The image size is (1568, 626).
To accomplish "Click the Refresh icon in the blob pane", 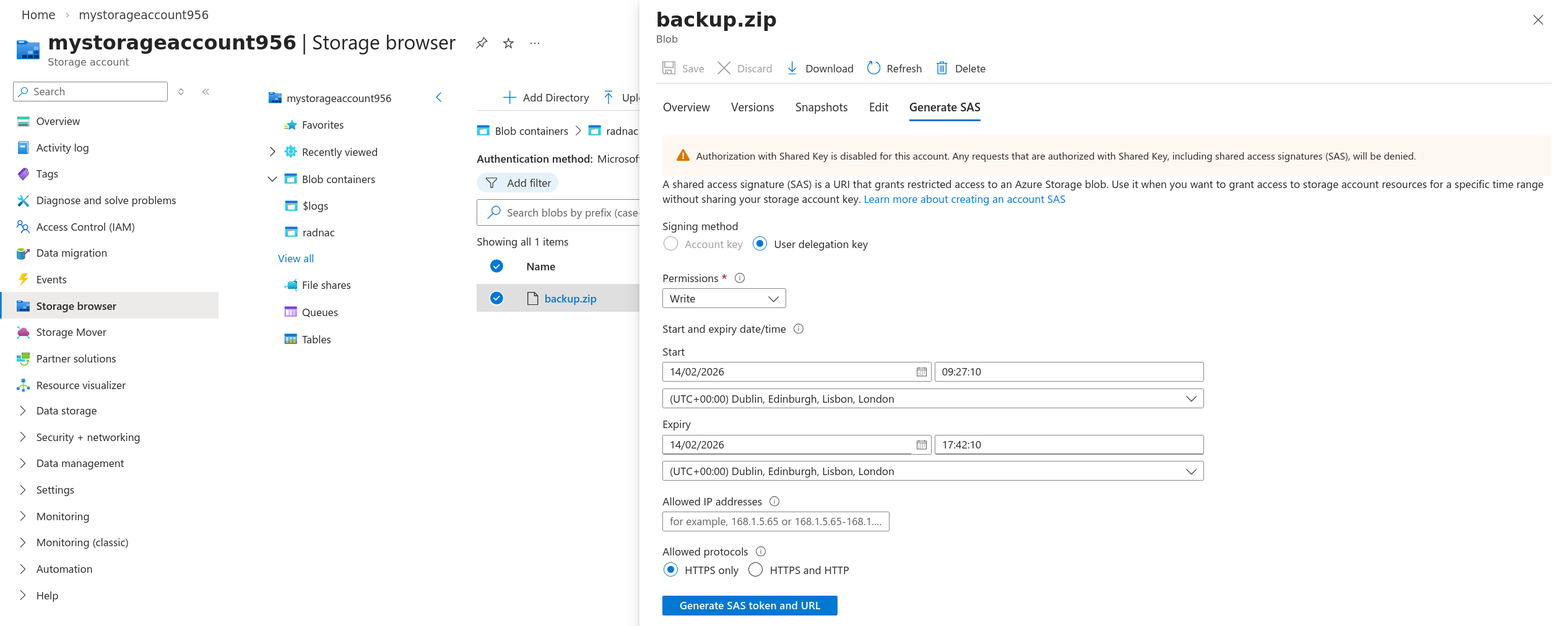I will point(873,68).
